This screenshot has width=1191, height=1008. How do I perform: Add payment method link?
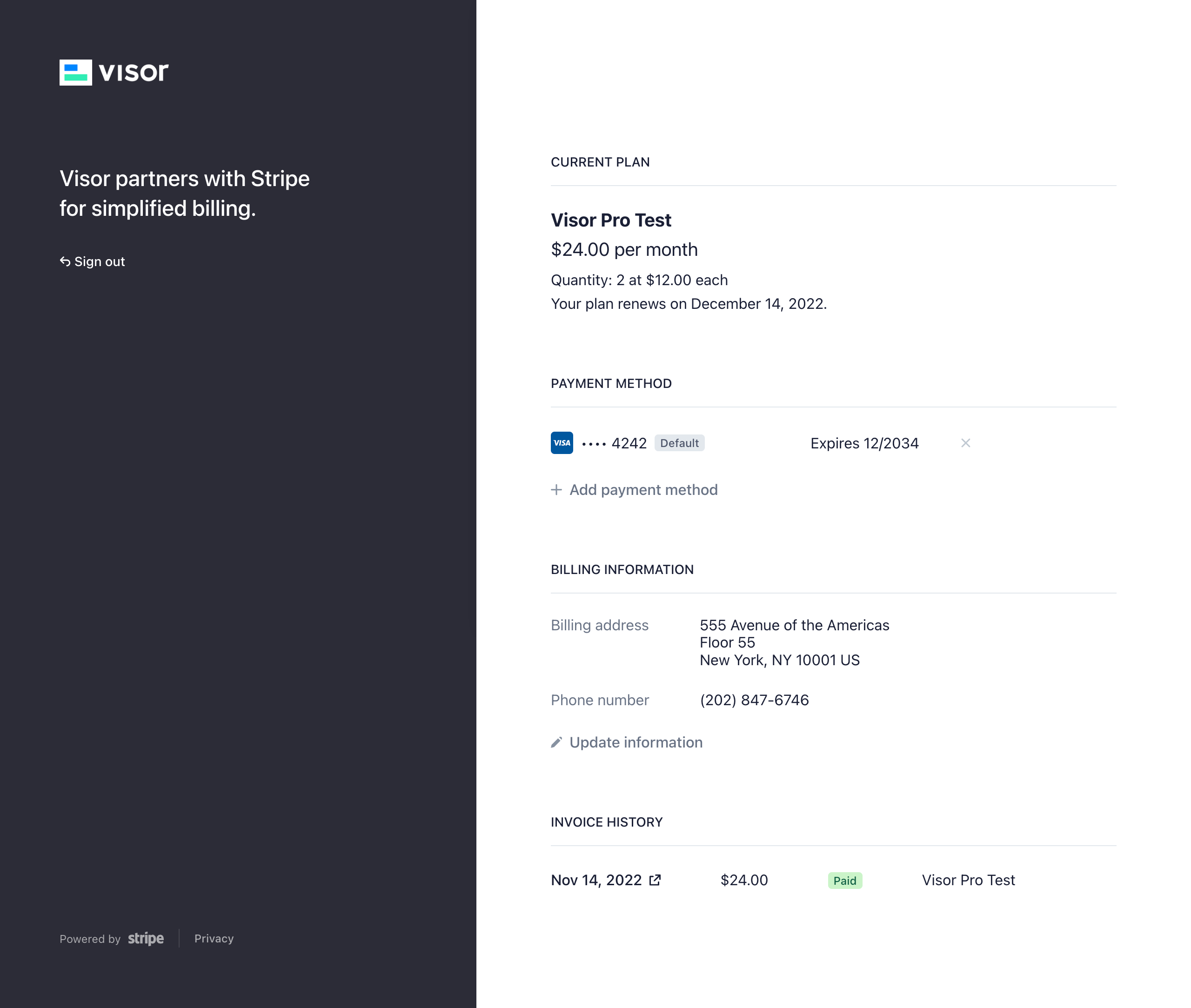pyautogui.click(x=643, y=490)
